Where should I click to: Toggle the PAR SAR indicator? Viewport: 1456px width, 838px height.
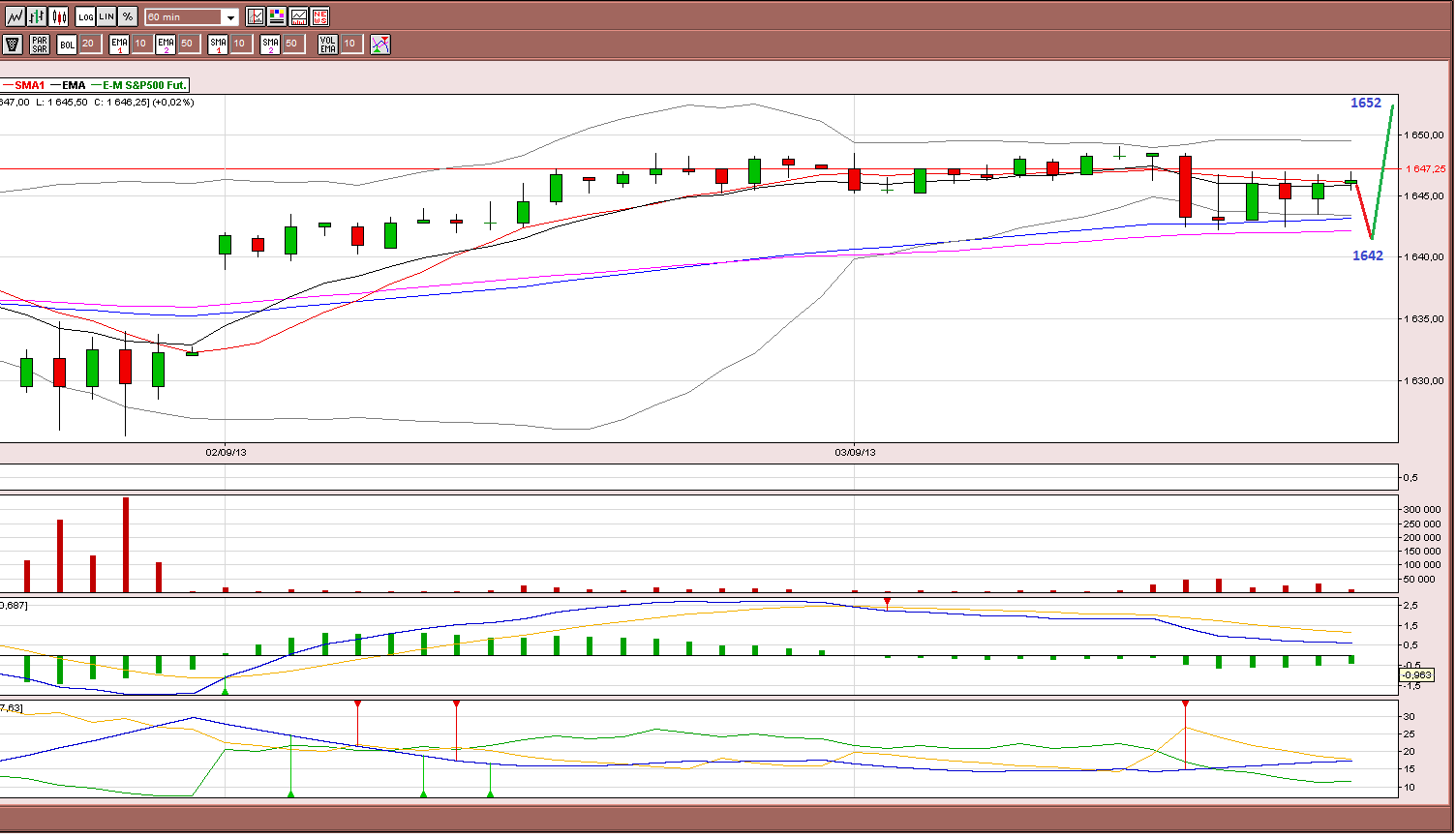click(39, 45)
